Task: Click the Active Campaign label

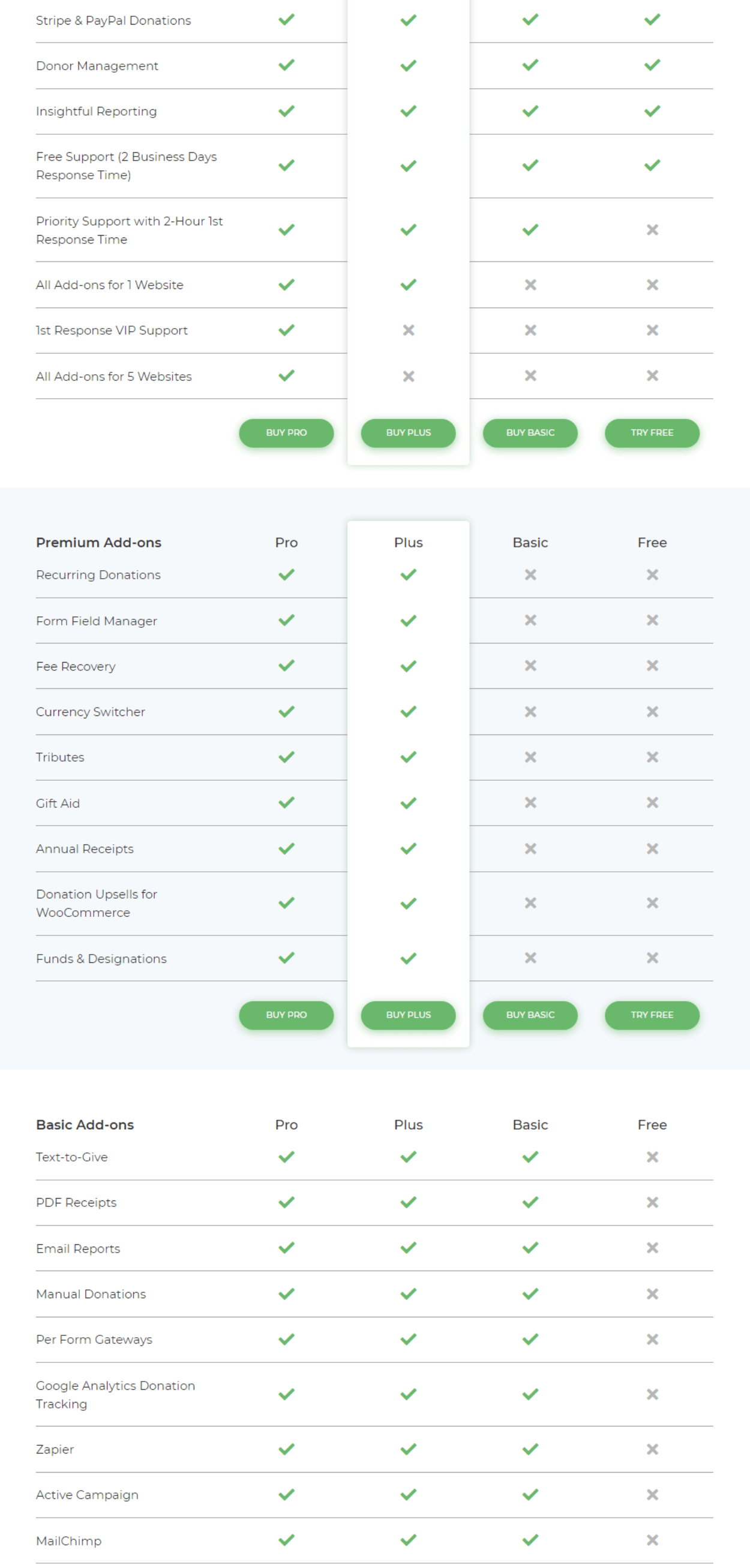Action: click(87, 1495)
